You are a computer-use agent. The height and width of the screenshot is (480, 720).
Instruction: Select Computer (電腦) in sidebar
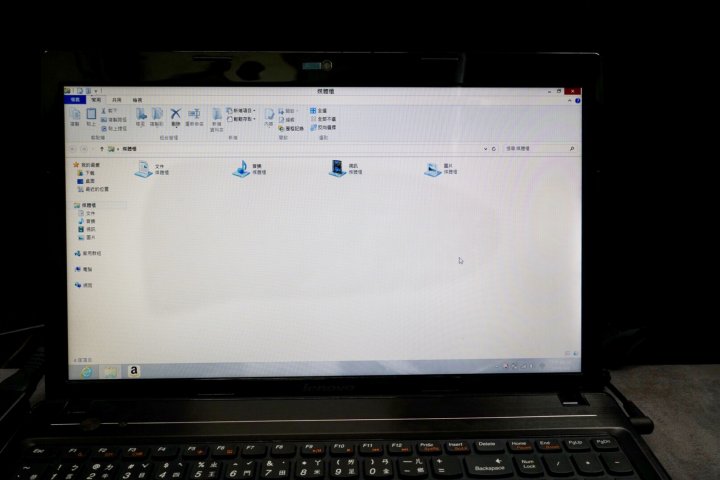(84, 270)
